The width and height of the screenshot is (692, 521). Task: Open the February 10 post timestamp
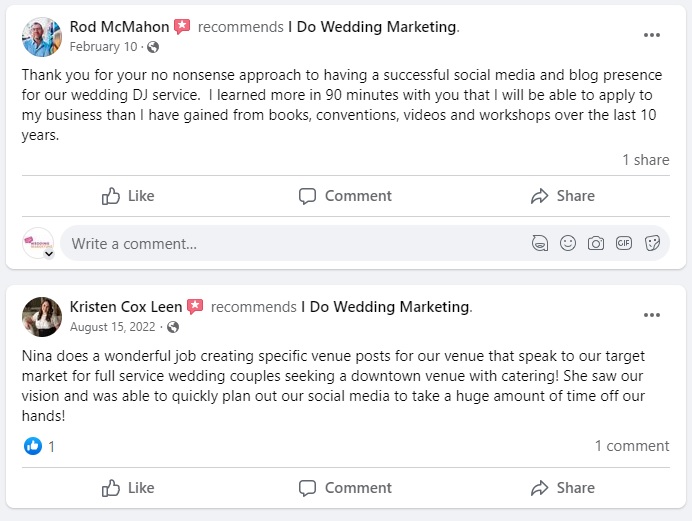coord(104,47)
